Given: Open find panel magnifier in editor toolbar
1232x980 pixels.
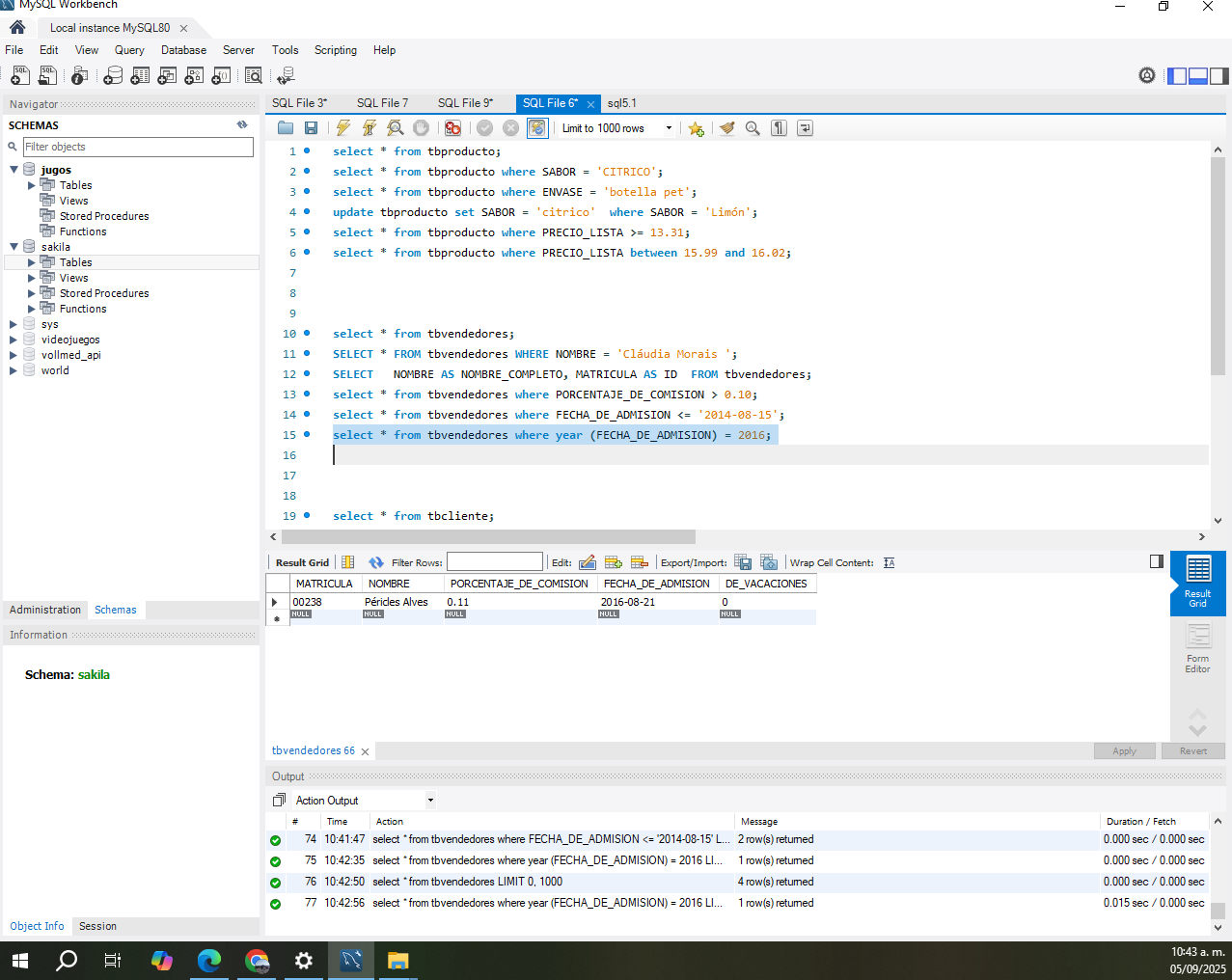Looking at the screenshot, I should pos(753,128).
